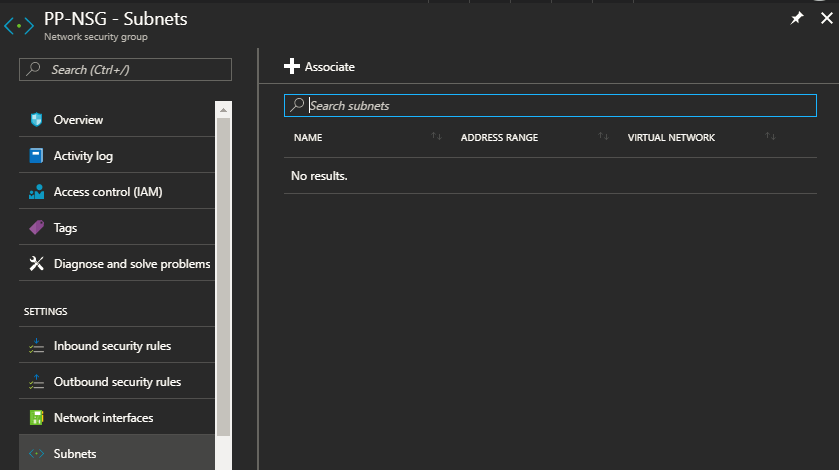The width and height of the screenshot is (839, 470).
Task: Click the Access control (IAM) people icon
Action: [x=36, y=192]
